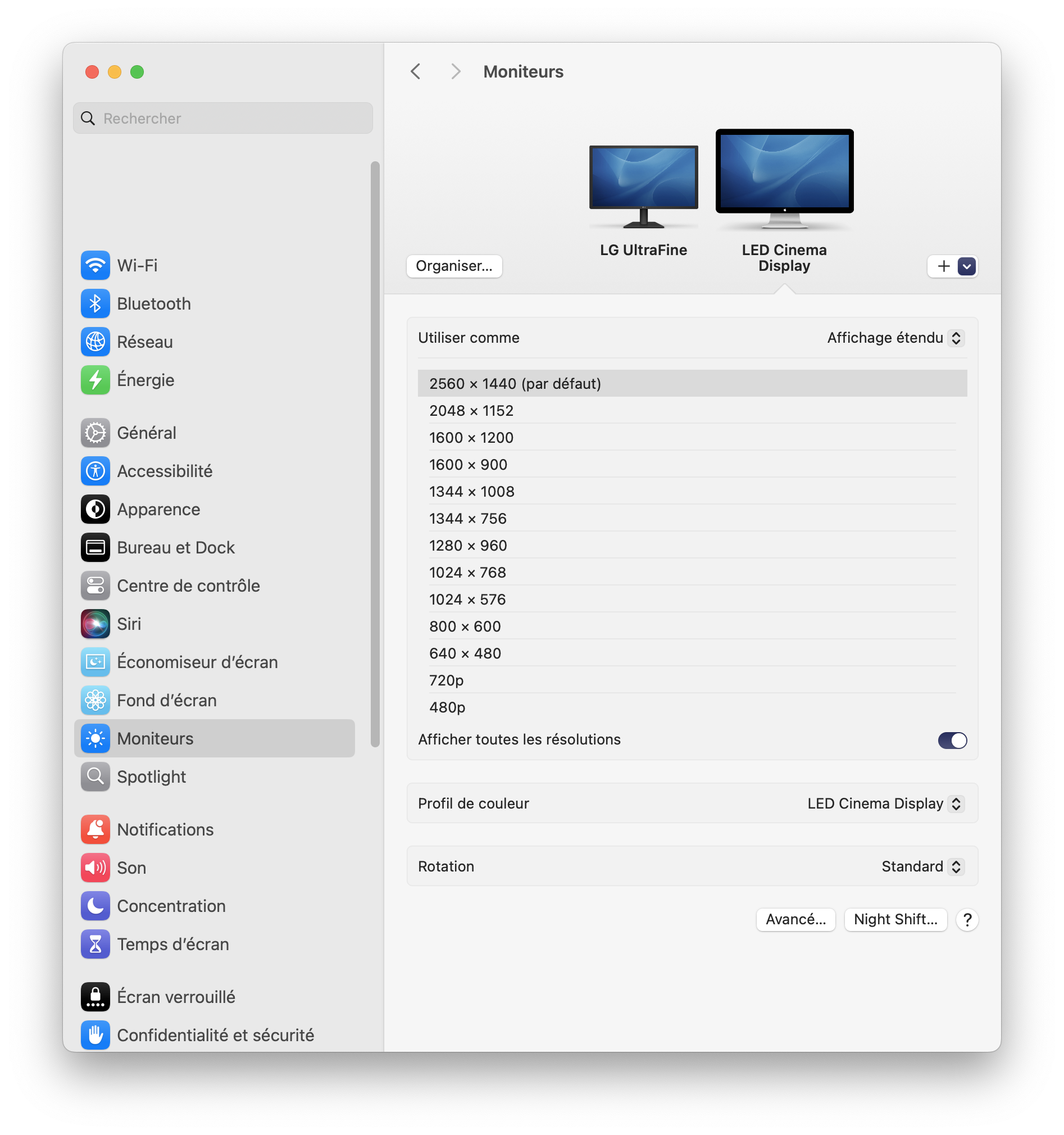
Task: Select resolution 1280 × 960
Action: pyautogui.click(x=692, y=545)
